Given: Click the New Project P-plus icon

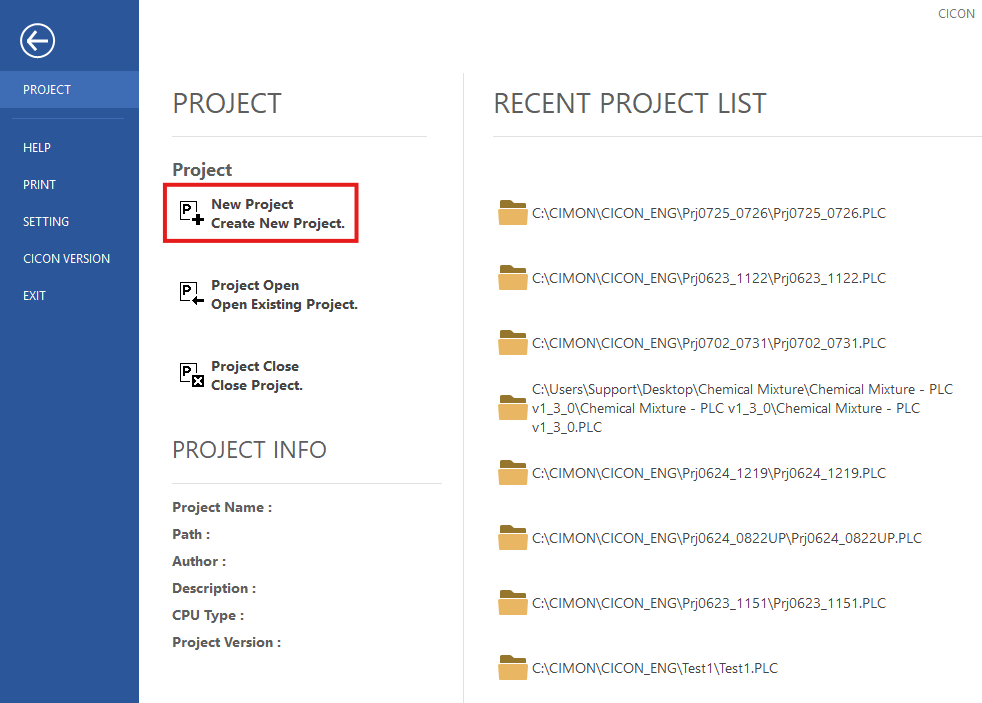Looking at the screenshot, I should tap(190, 211).
